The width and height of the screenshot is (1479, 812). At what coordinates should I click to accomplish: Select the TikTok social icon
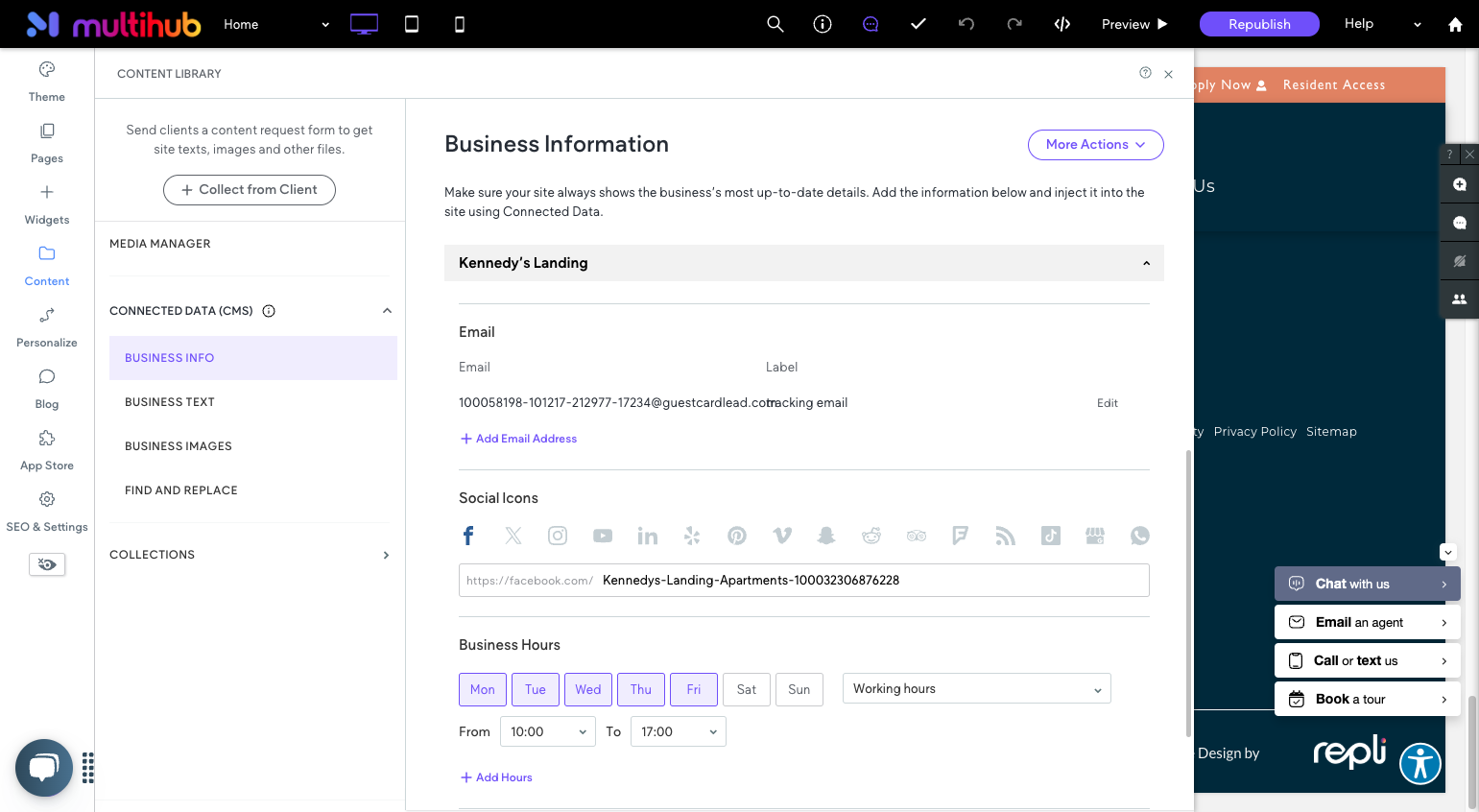(x=1051, y=536)
